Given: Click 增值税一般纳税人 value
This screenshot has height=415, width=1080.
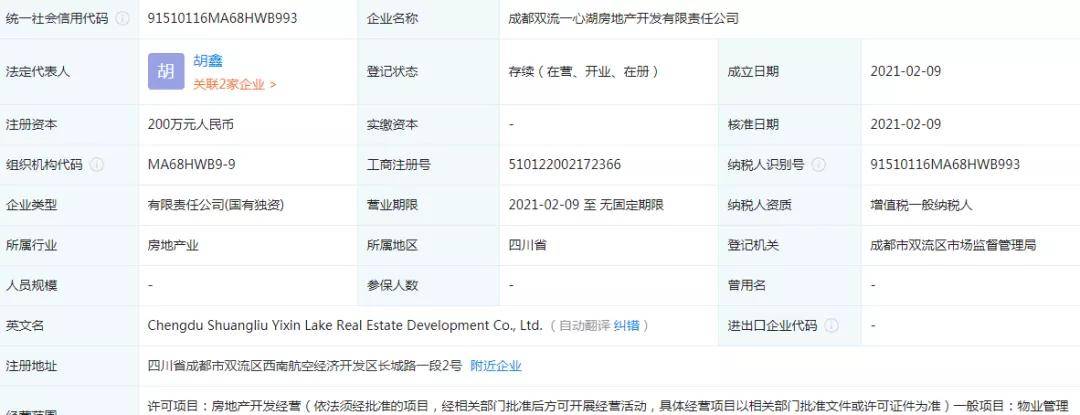Looking at the screenshot, I should [922, 205].
